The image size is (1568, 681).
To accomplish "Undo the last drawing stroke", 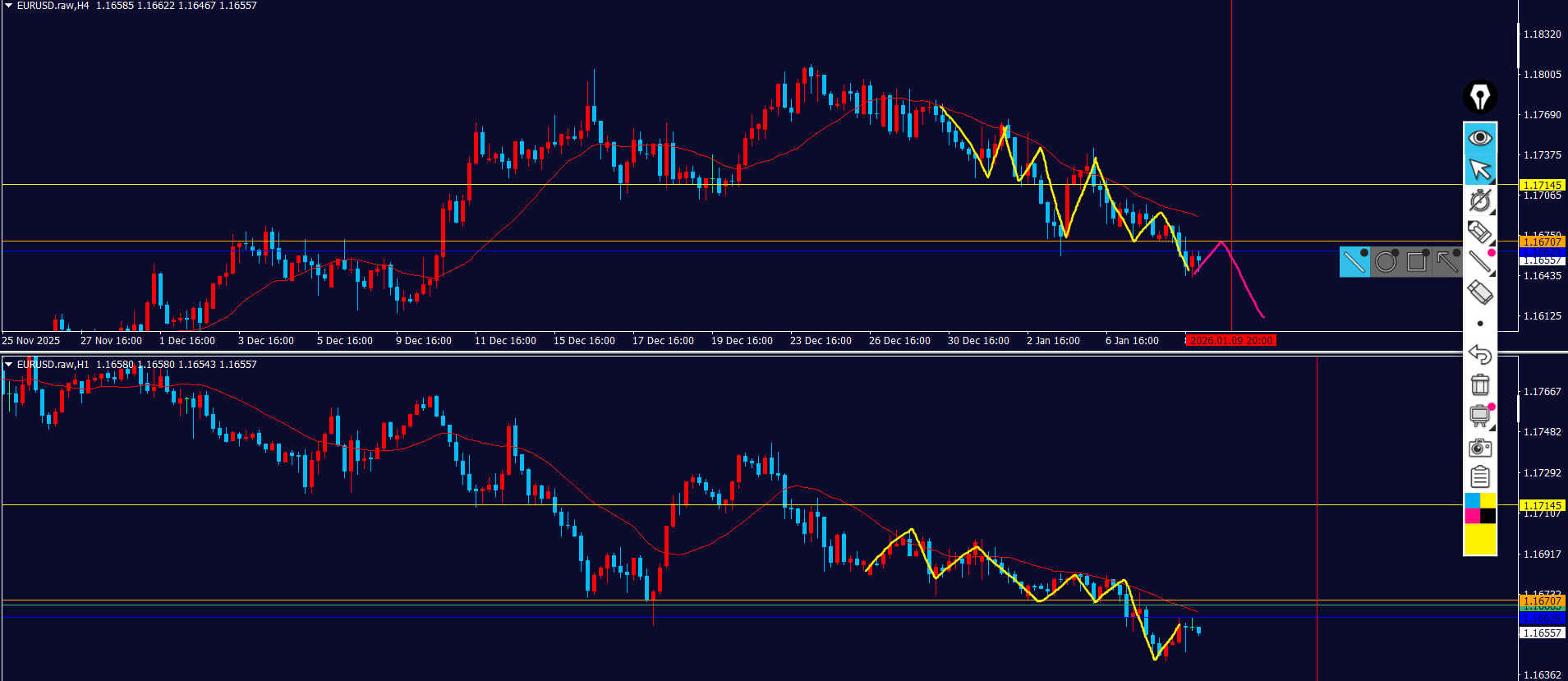I will (1479, 354).
